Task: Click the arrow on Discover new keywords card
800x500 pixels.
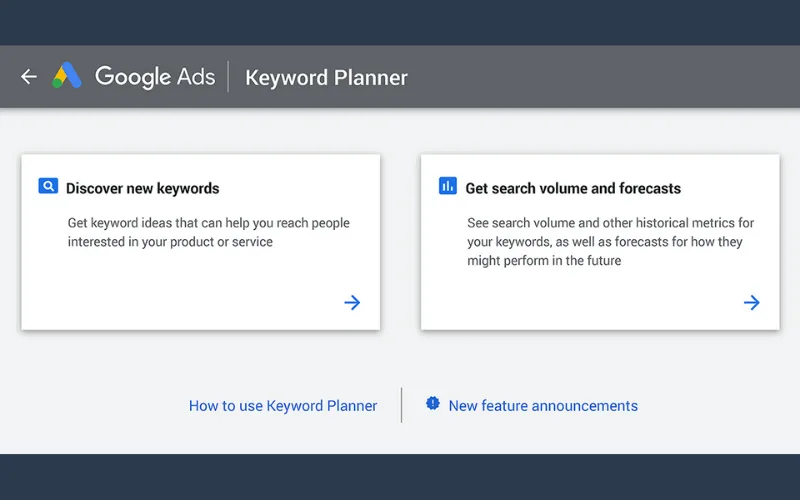Action: click(352, 303)
